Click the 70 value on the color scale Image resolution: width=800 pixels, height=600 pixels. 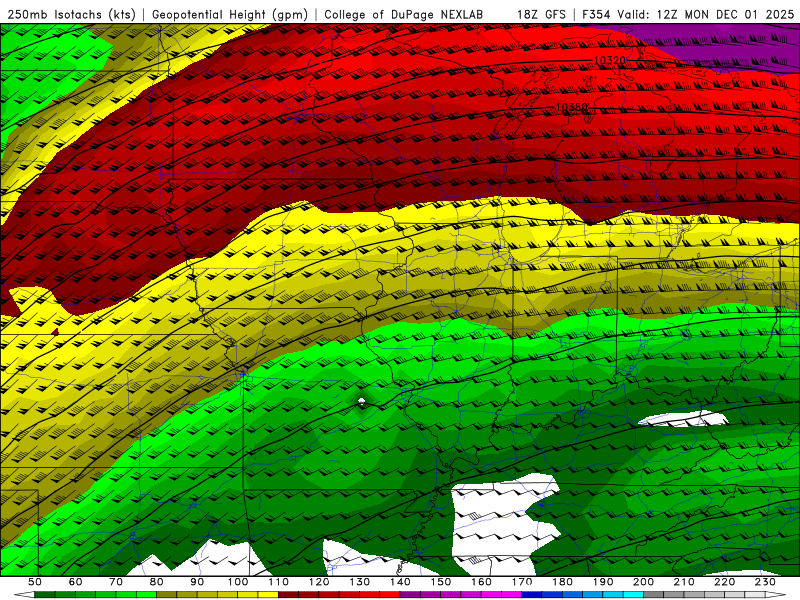(116, 582)
